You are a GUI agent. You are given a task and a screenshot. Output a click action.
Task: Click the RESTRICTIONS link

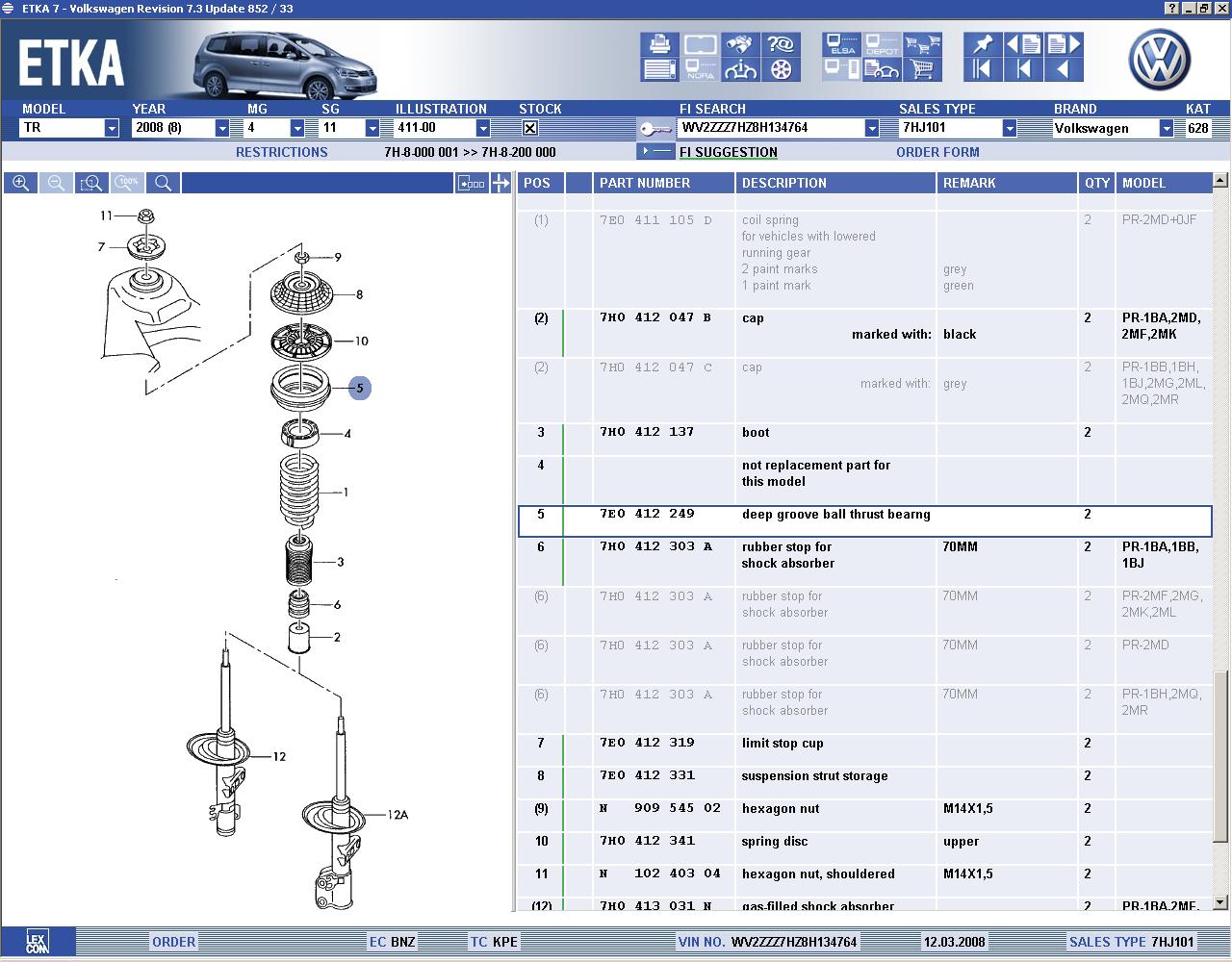coord(282,152)
